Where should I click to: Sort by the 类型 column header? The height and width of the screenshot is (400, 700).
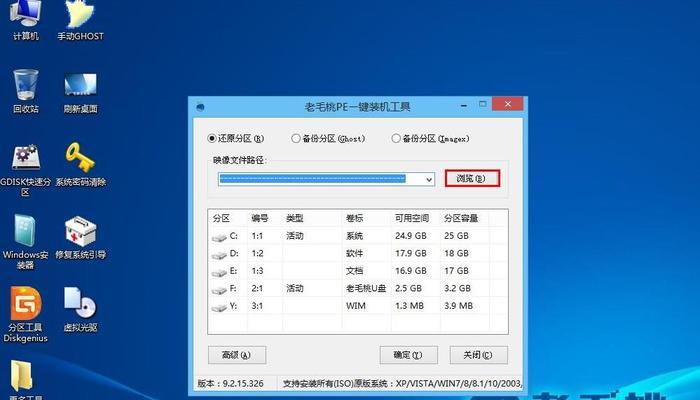coord(295,218)
